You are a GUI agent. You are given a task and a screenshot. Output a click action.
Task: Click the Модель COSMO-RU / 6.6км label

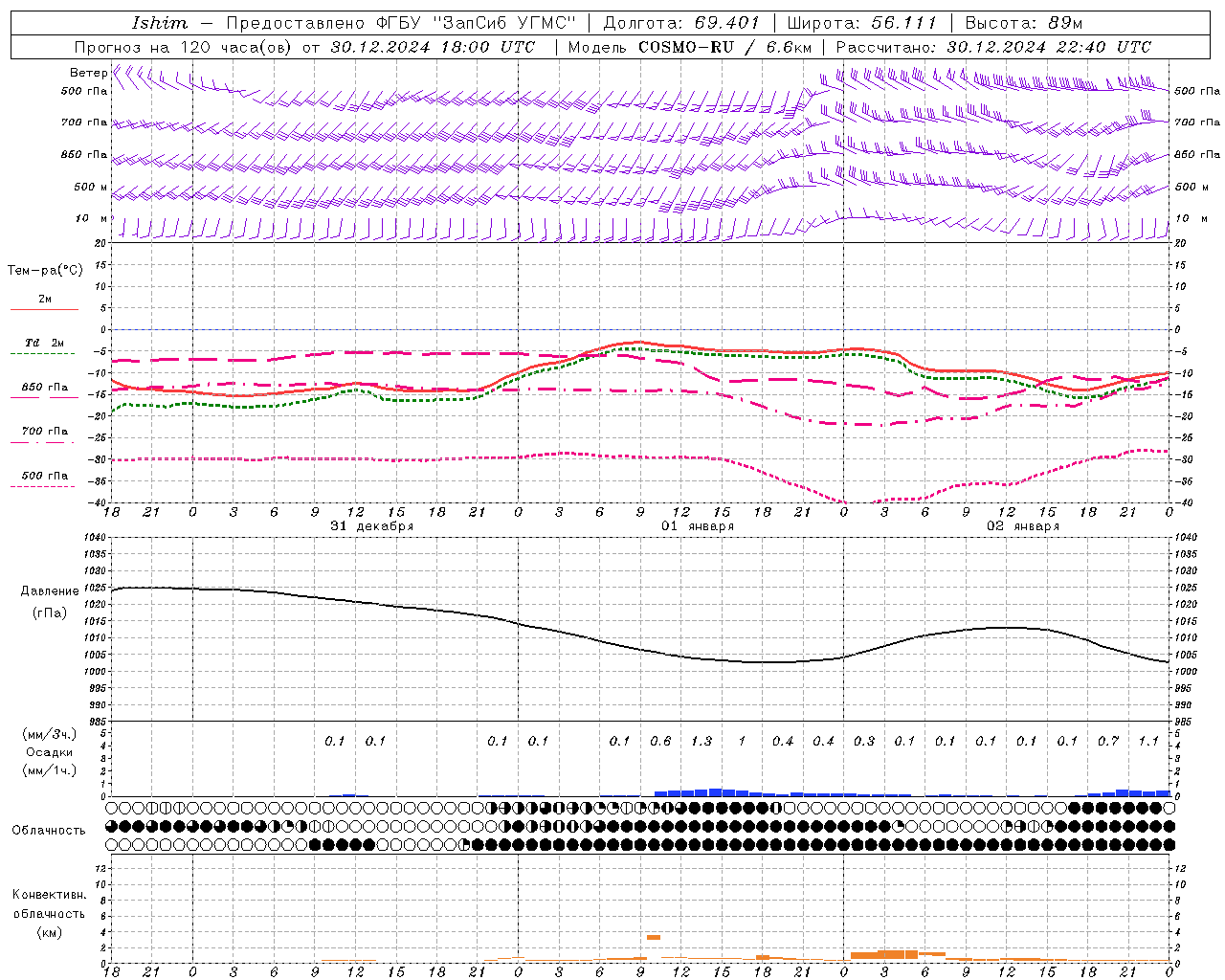[690, 47]
